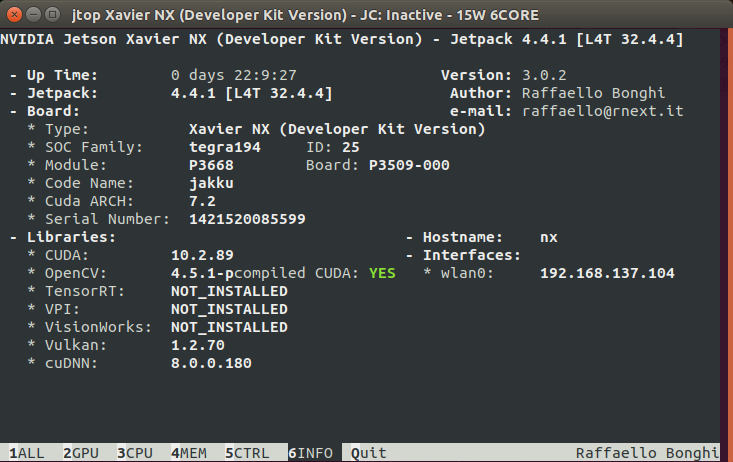Click the Hostname value nx
733x462 pixels.
coord(549,237)
